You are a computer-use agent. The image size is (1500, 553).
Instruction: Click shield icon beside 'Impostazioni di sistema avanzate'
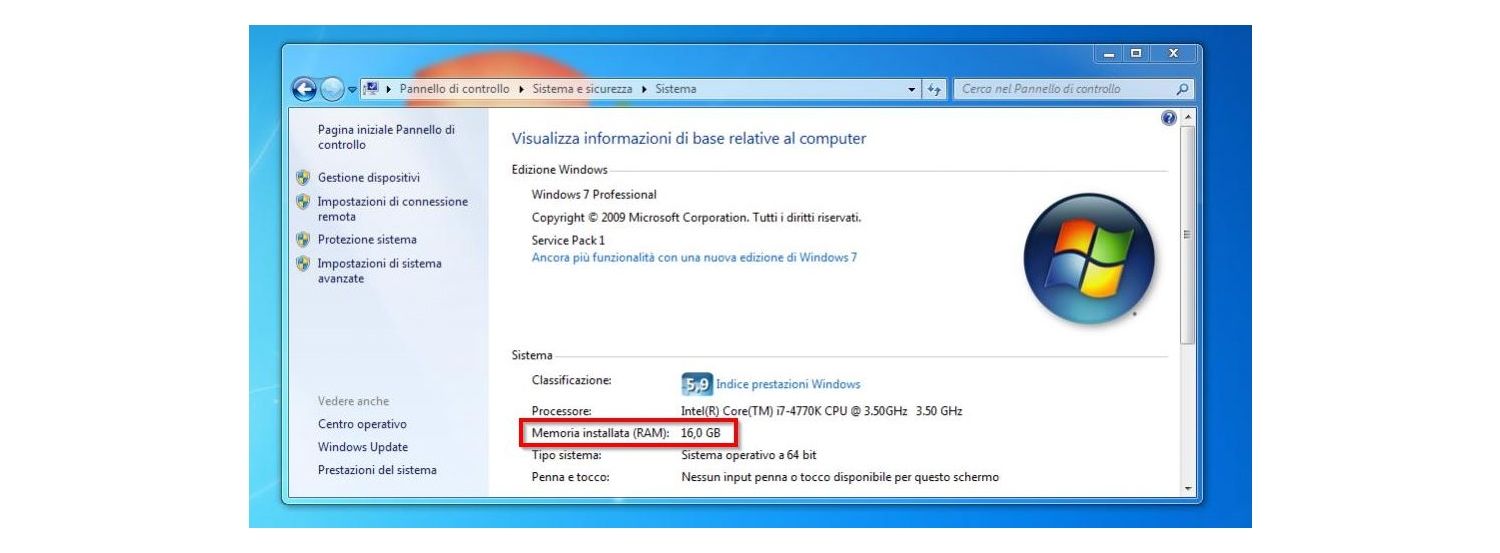coord(303,263)
